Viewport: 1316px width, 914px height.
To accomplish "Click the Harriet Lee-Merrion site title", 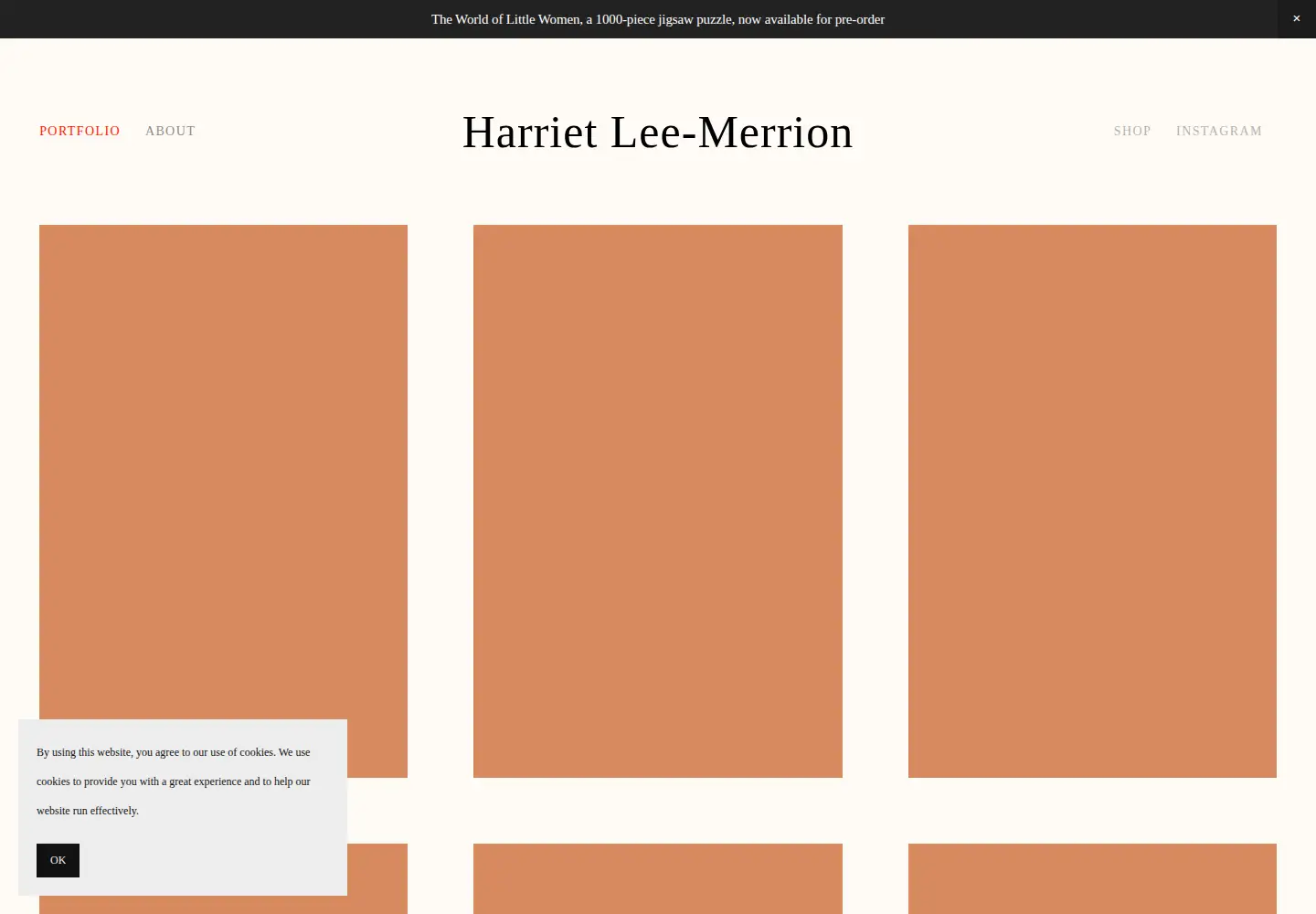I will (658, 133).
